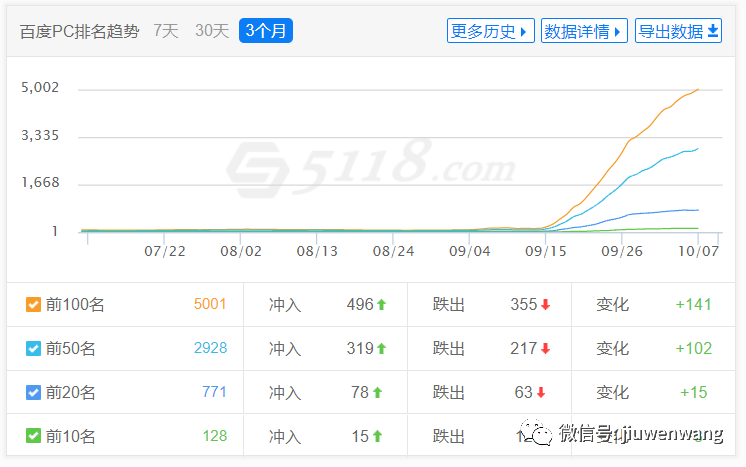
Task: Click 冲入 label in 前100名 row
Action: tap(285, 304)
